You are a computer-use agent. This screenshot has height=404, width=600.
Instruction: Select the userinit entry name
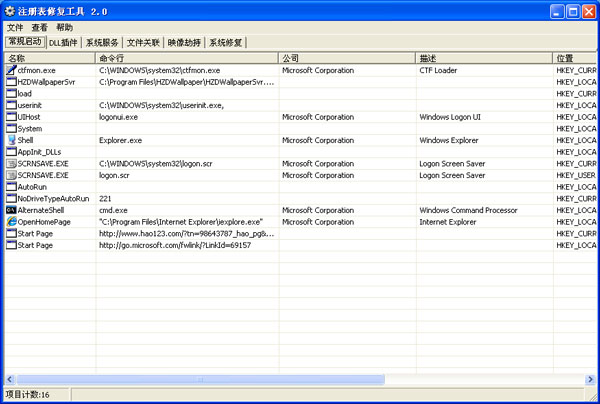29,105
